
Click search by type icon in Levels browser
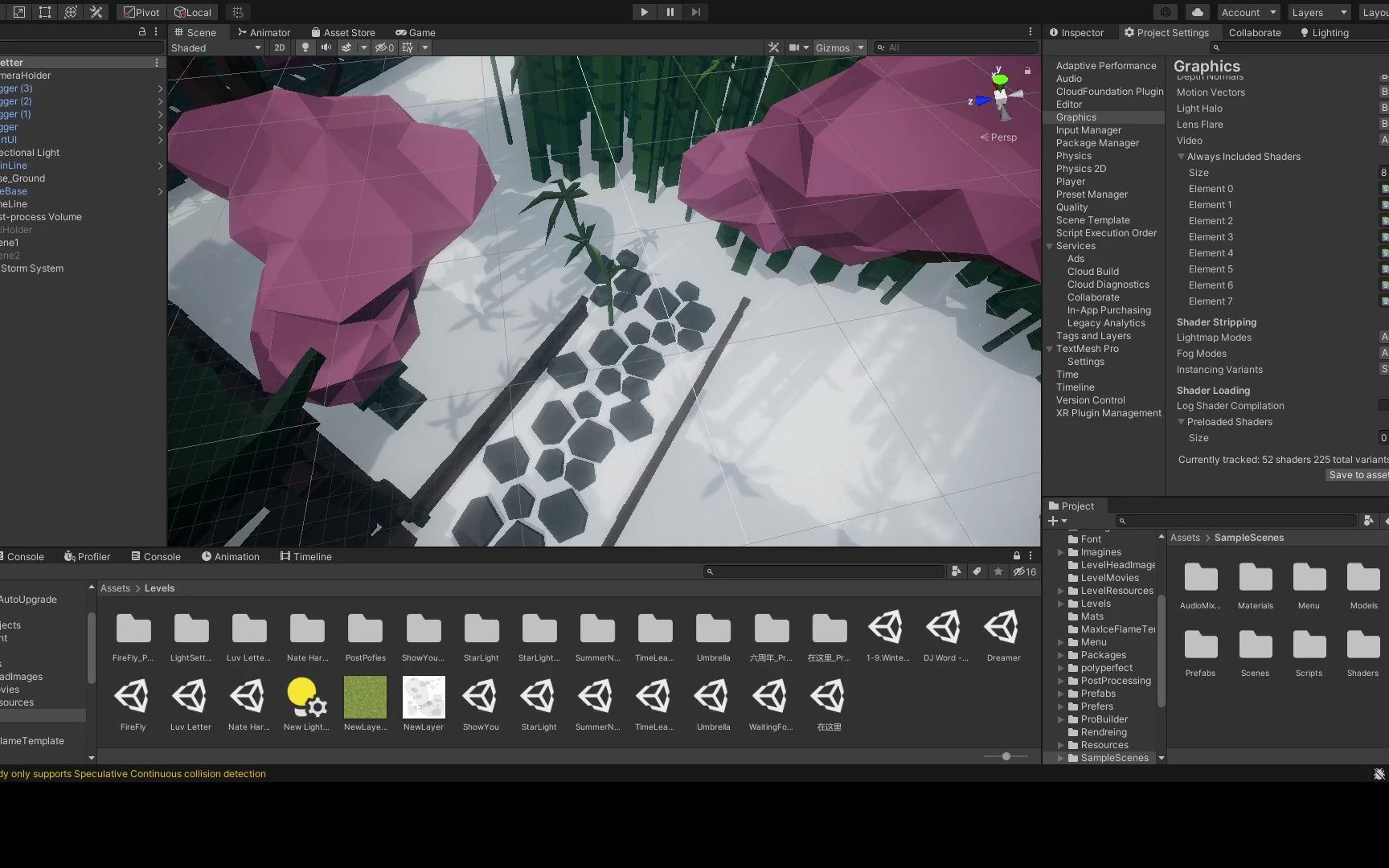956,571
